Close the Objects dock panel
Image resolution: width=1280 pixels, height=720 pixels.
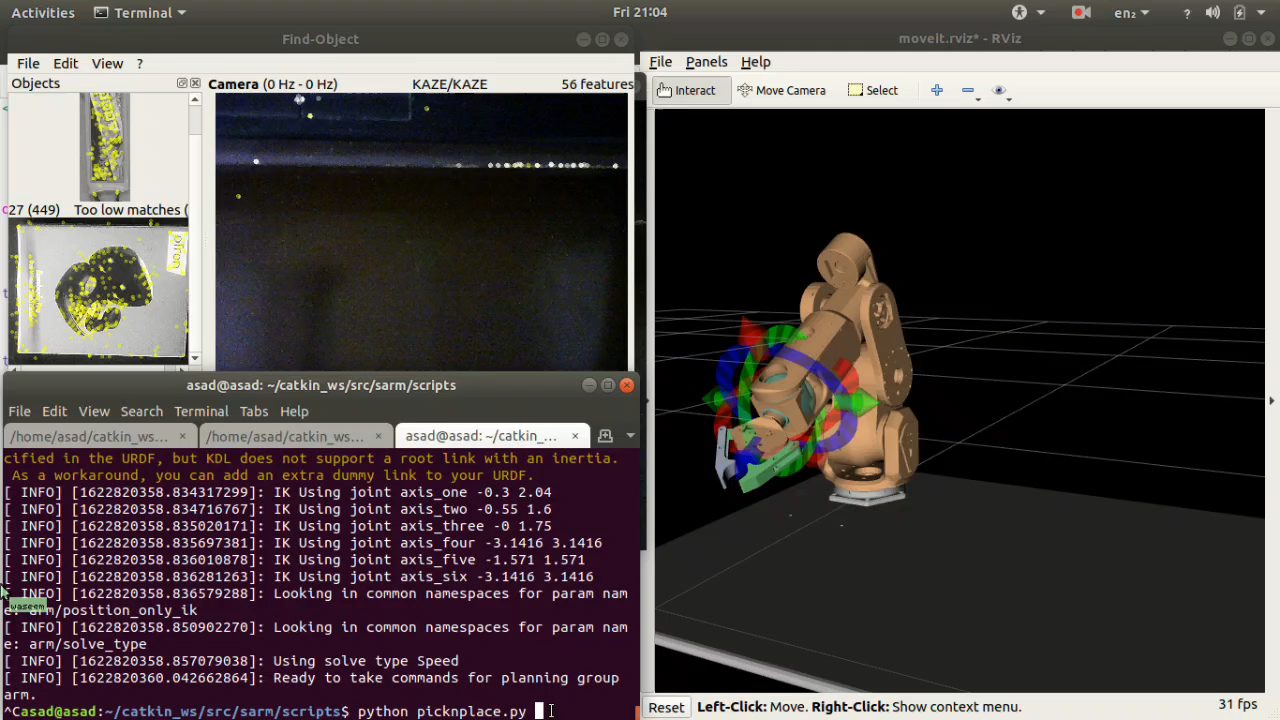tap(195, 84)
